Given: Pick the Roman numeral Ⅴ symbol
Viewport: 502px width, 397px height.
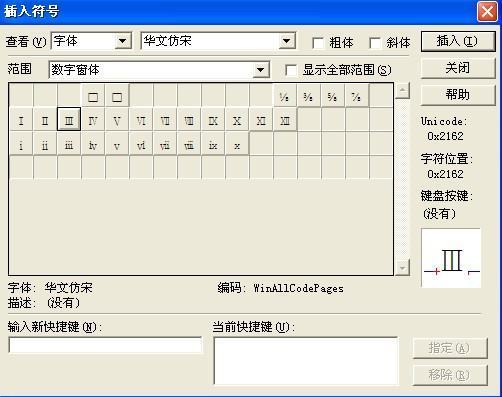Looking at the screenshot, I should [117, 119].
